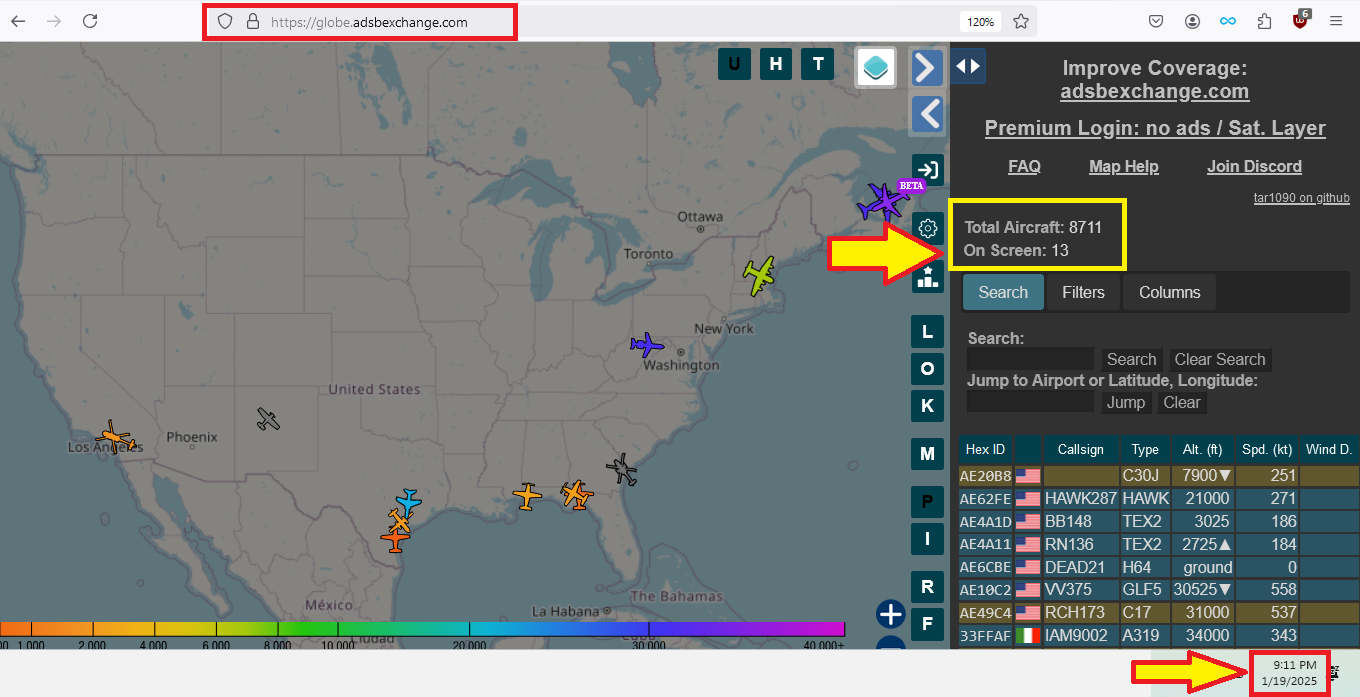1360x697 pixels.
Task: Sort the table by Hex ID
Action: click(x=985, y=450)
